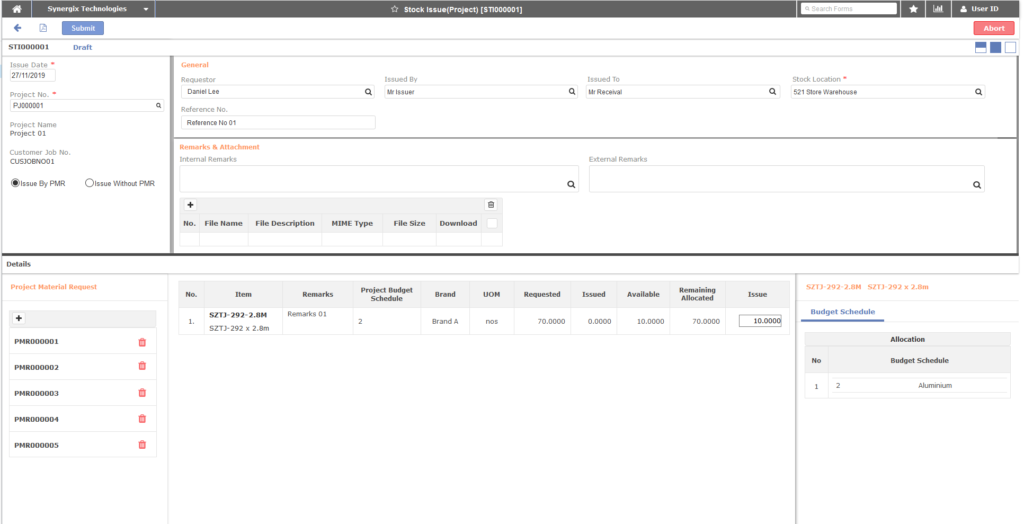Viewport: 1024px width, 524px height.
Task: Select PMR000004 in request list
Action: (37, 419)
